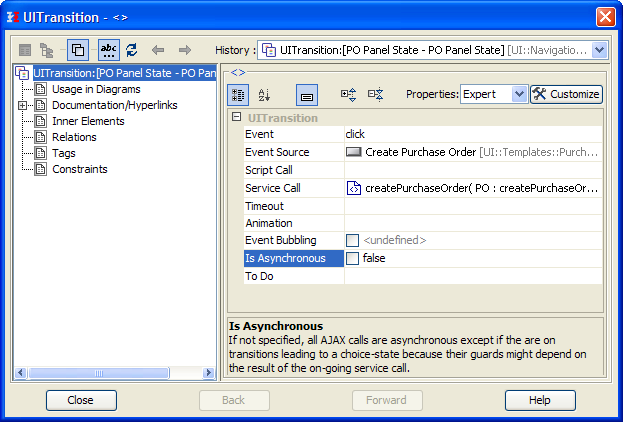Collapse the UITransition property group
This screenshot has width=623, height=422.
[236, 118]
